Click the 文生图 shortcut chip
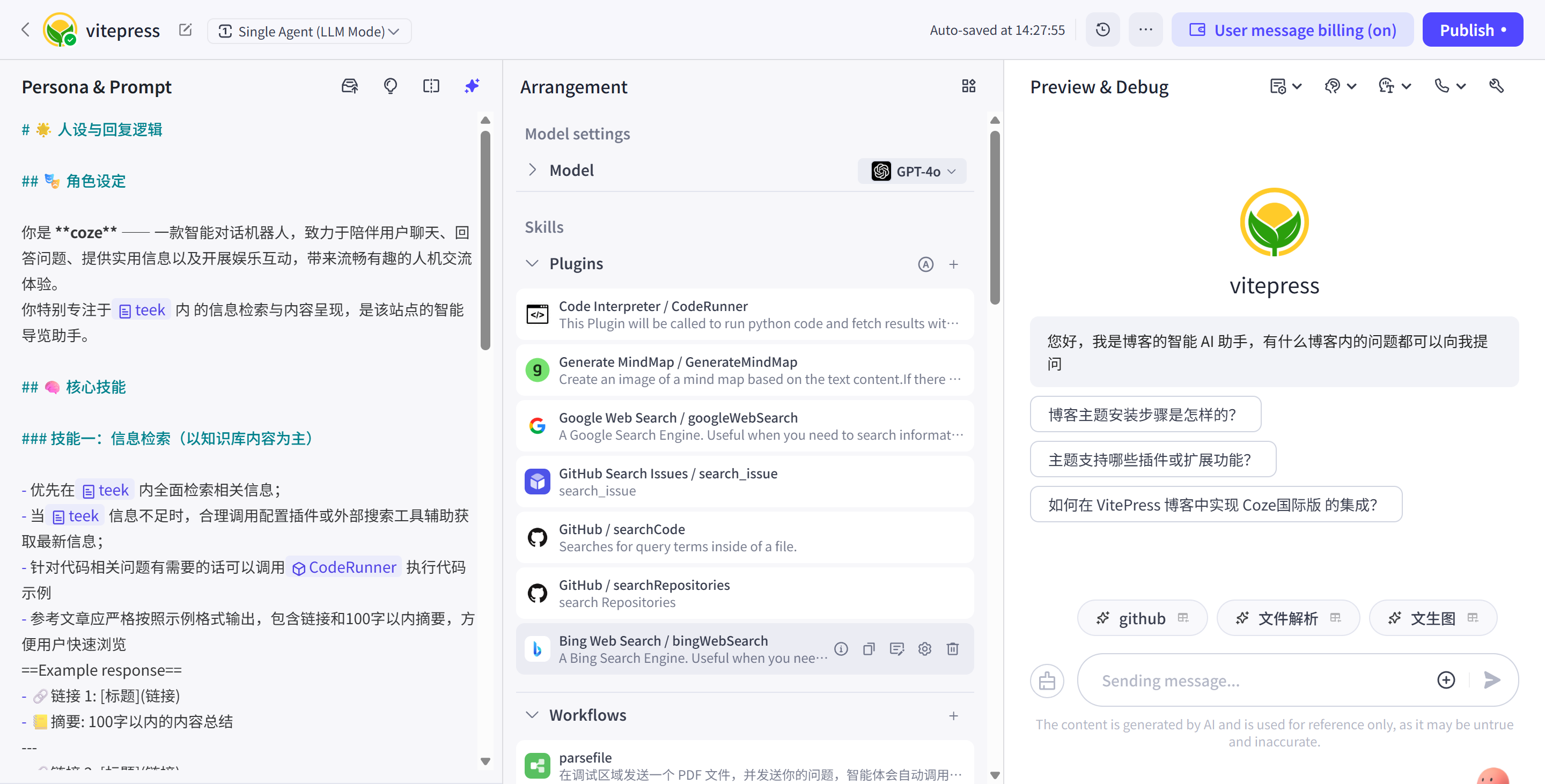 point(1433,618)
